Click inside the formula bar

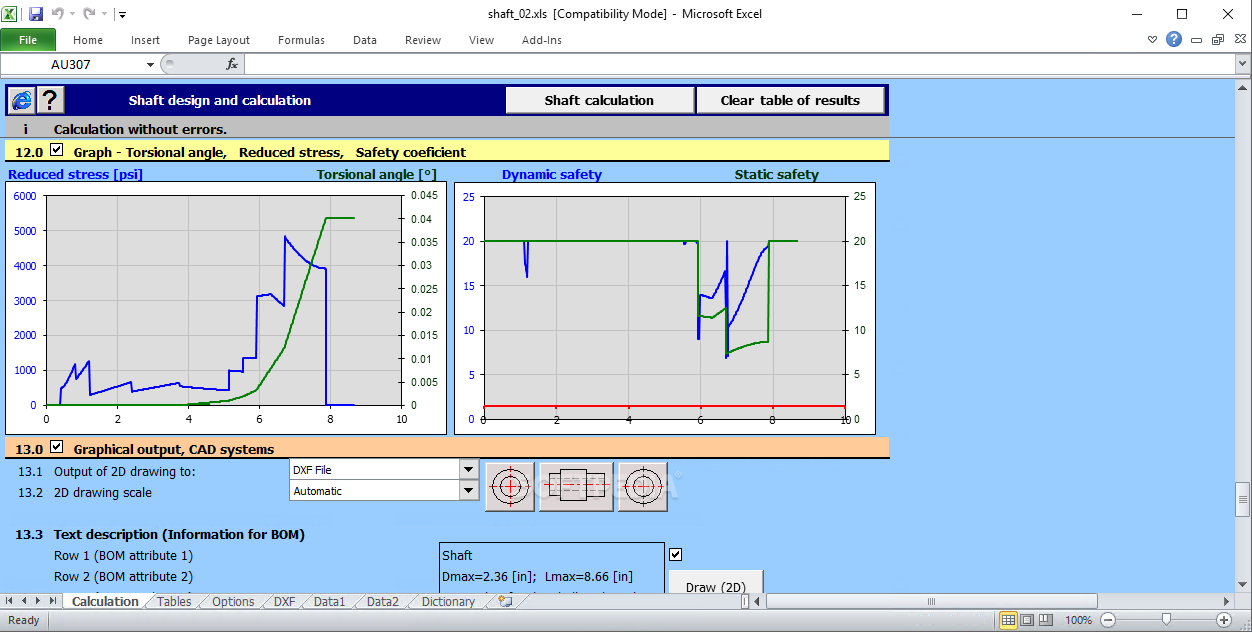[740, 64]
